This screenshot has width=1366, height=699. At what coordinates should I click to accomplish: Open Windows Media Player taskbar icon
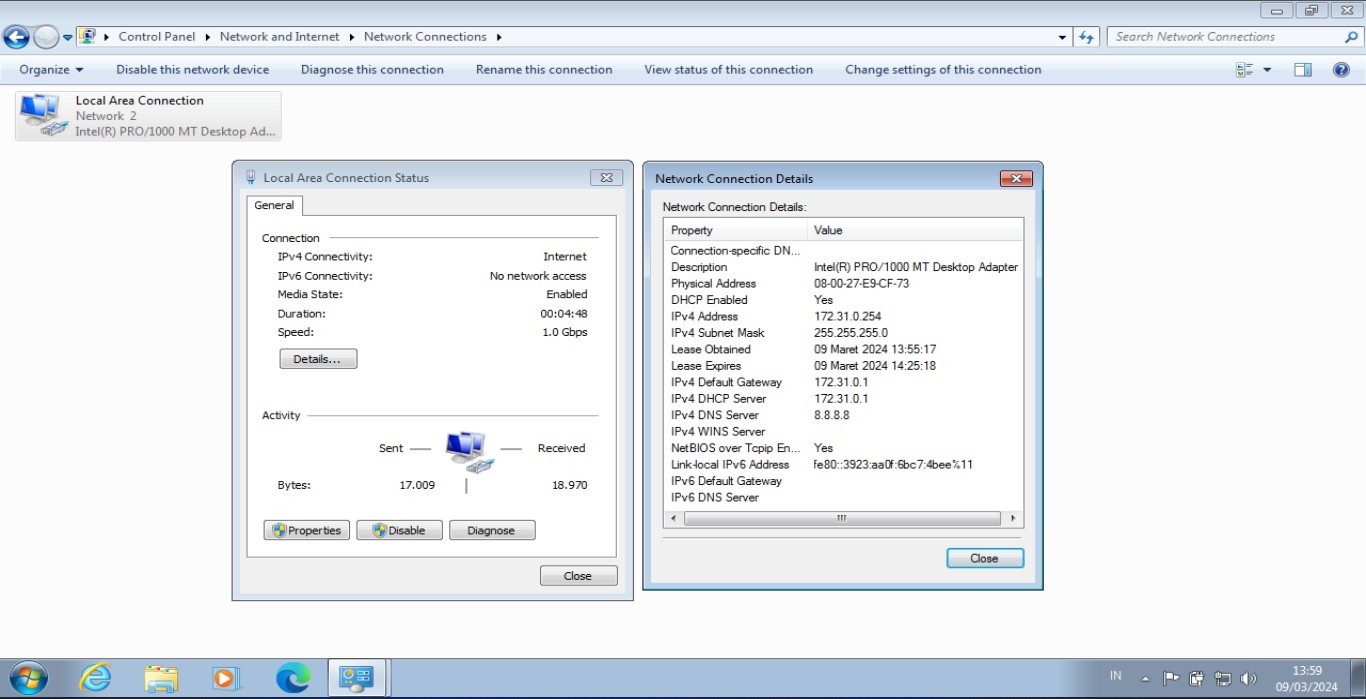227,678
